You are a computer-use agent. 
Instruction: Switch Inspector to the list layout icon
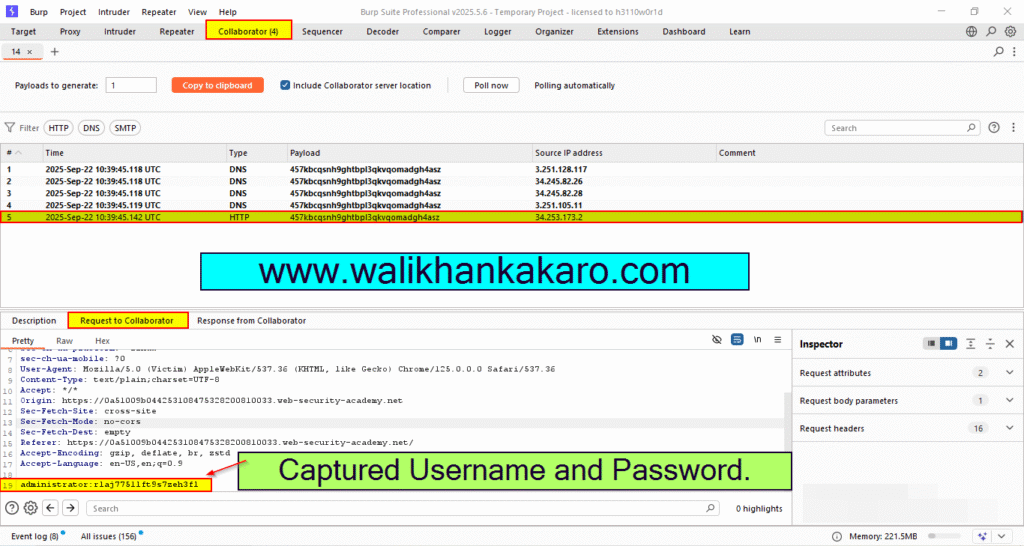932,344
